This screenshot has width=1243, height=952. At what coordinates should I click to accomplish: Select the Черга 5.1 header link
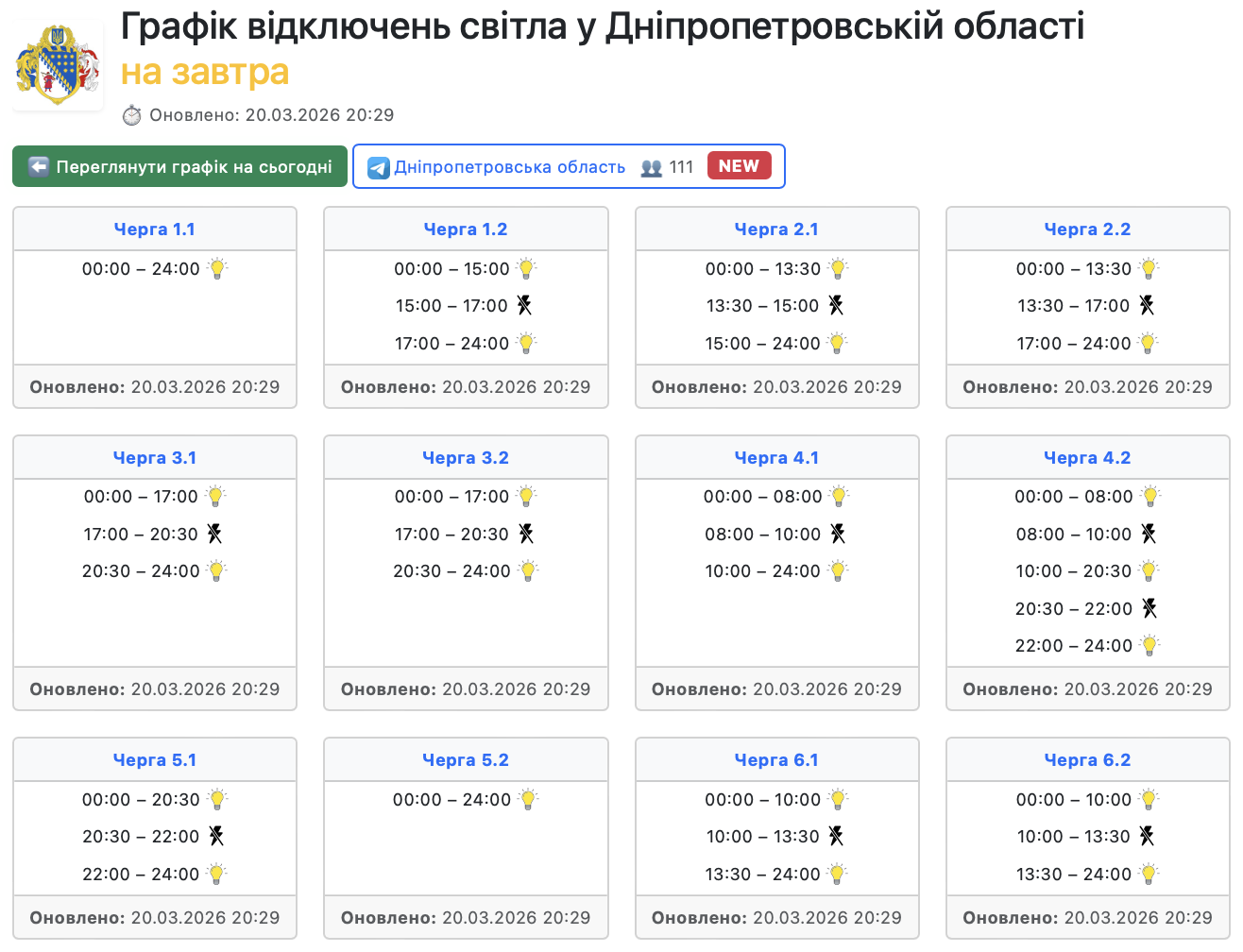[155, 760]
